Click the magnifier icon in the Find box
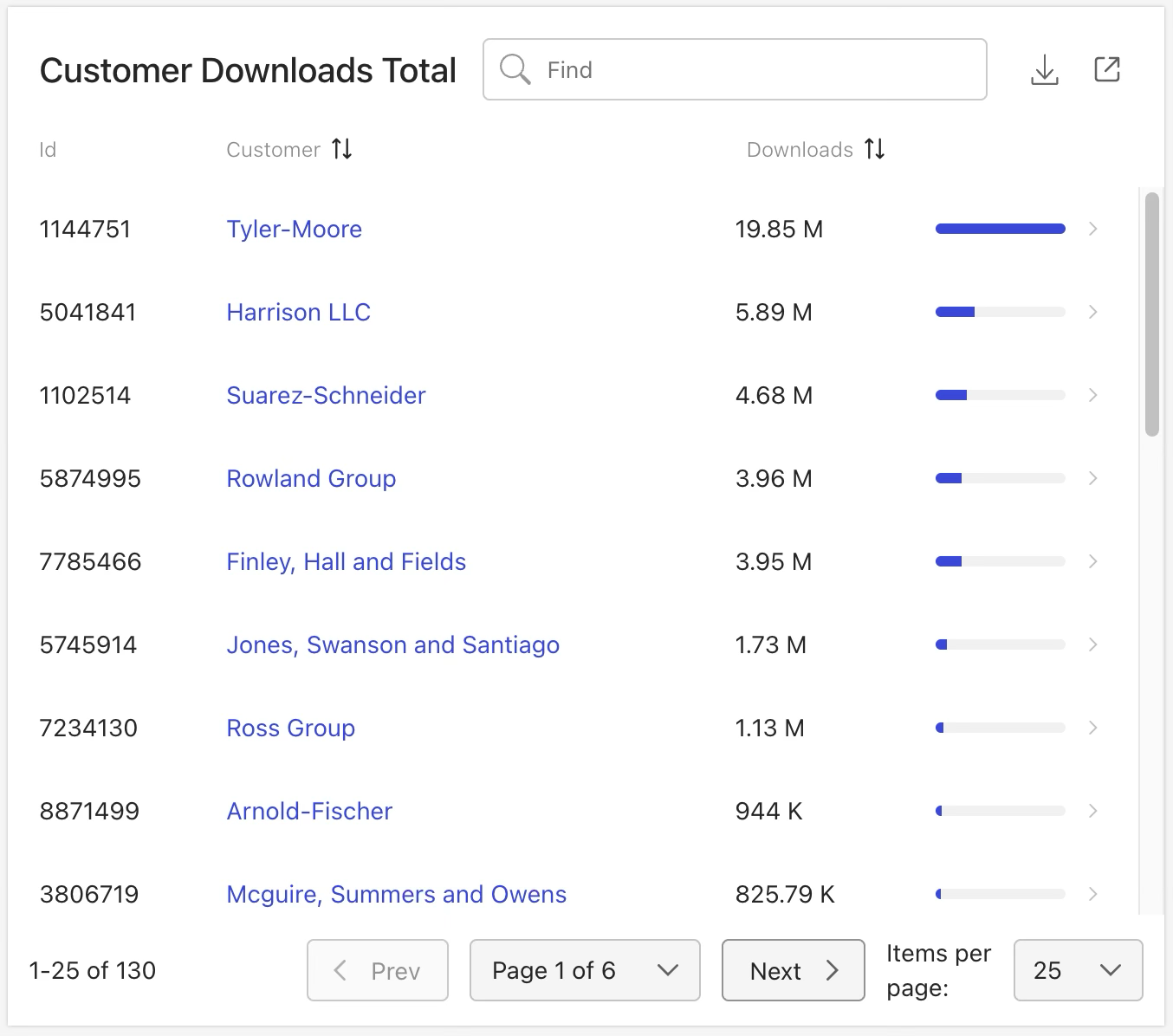 [515, 69]
